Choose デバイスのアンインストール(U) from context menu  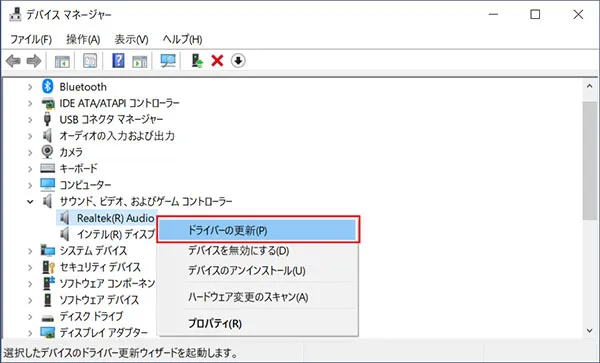258,270
